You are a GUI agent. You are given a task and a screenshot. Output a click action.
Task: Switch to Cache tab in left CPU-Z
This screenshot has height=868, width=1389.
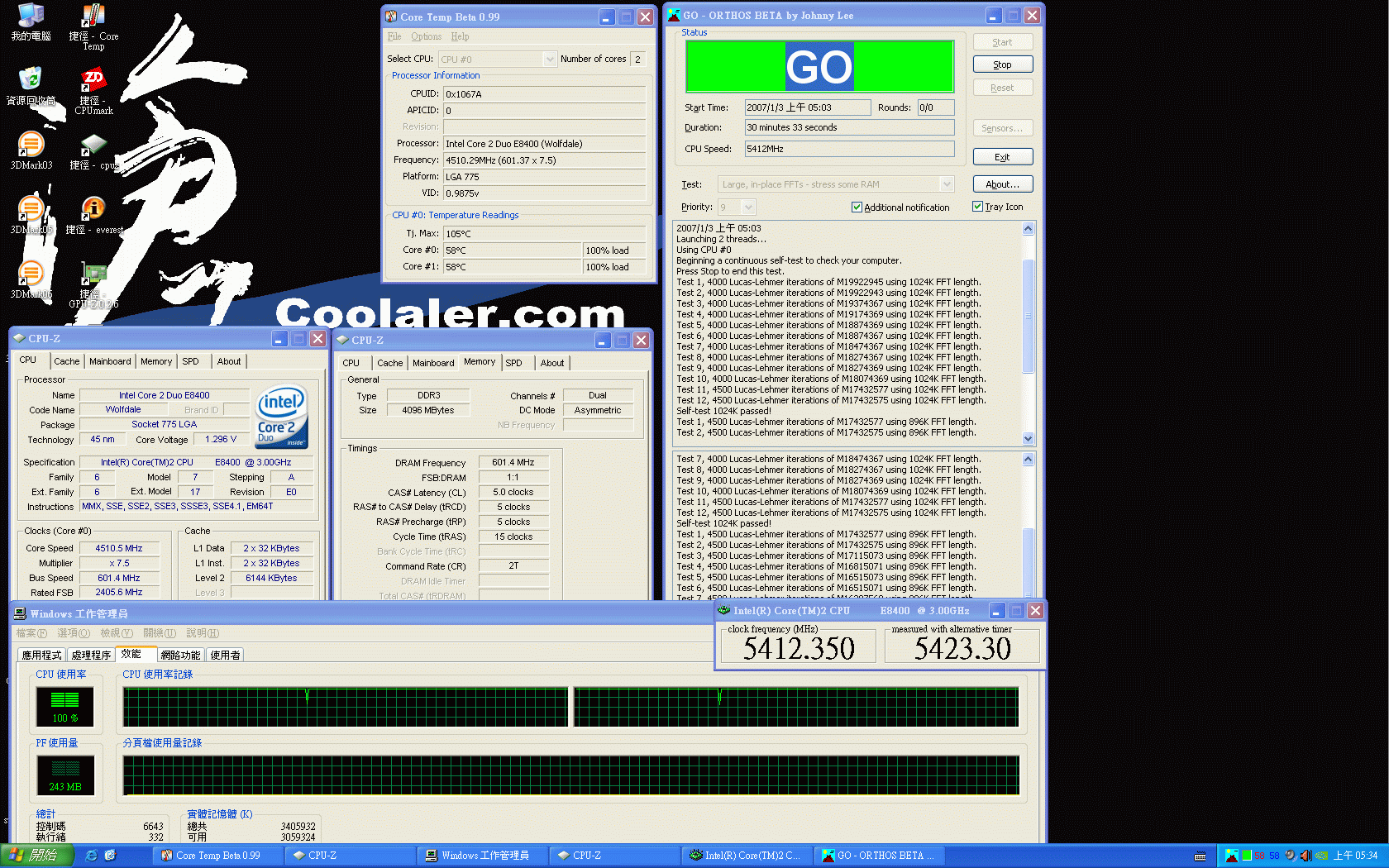coord(67,361)
